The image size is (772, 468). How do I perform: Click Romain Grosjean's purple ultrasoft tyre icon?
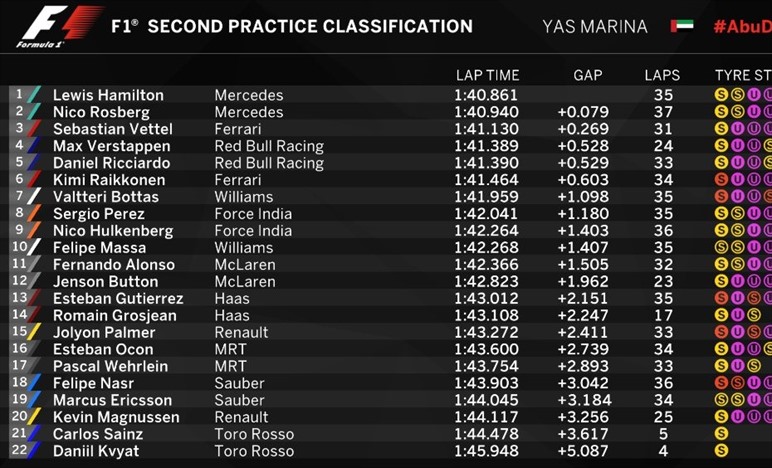pyautogui.click(x=738, y=315)
